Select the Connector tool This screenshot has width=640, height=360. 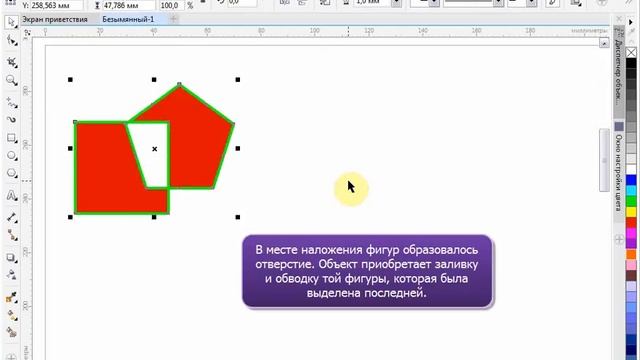coord(11,235)
